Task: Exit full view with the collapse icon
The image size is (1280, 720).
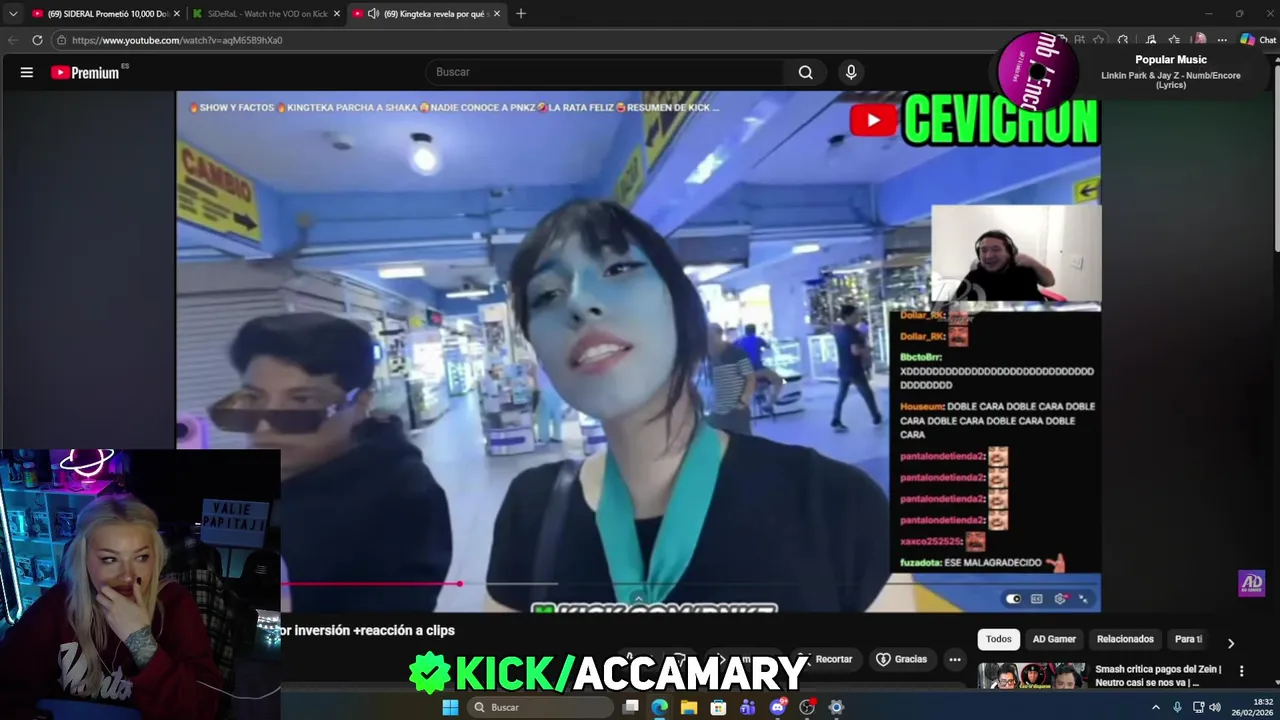Action: 1083,599
